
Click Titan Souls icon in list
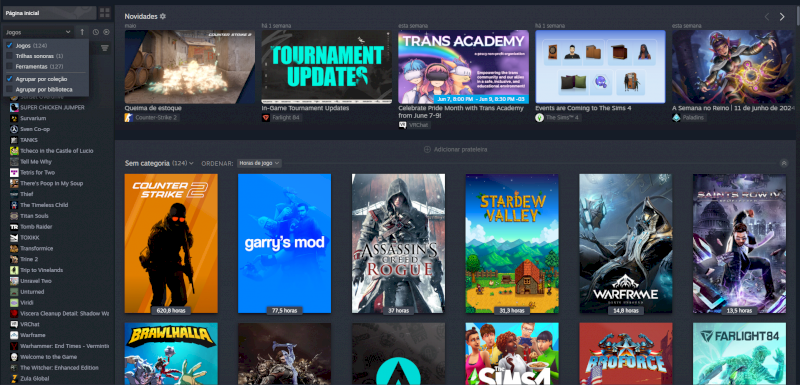(x=14, y=216)
